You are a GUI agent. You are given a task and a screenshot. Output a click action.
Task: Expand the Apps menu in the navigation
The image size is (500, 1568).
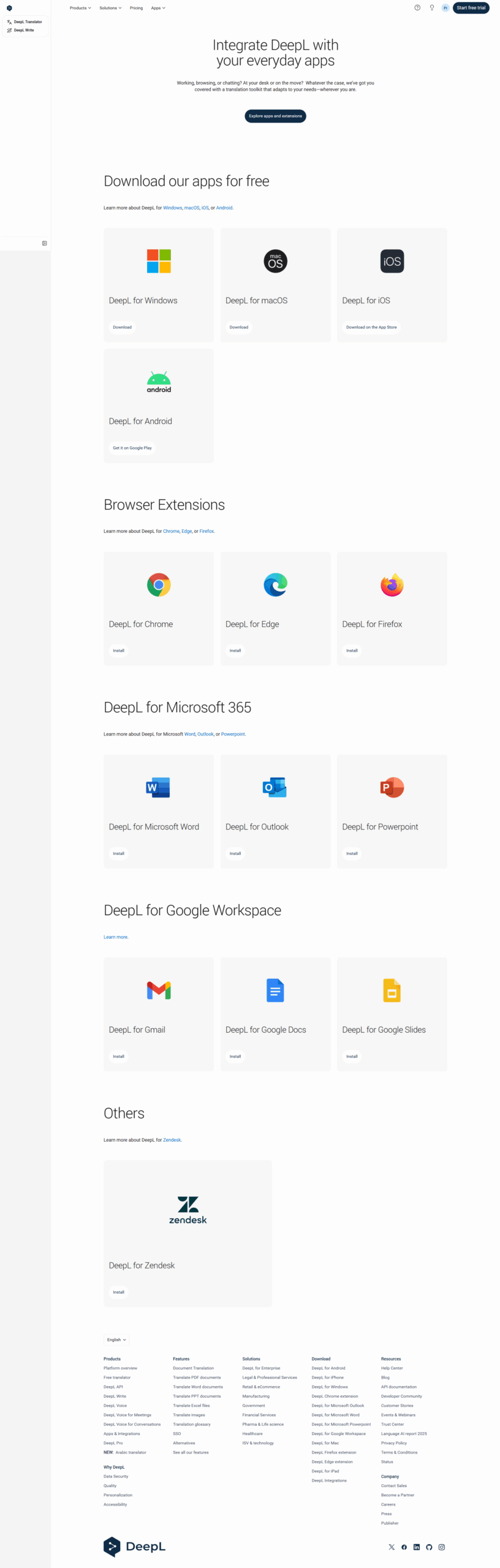click(x=158, y=8)
